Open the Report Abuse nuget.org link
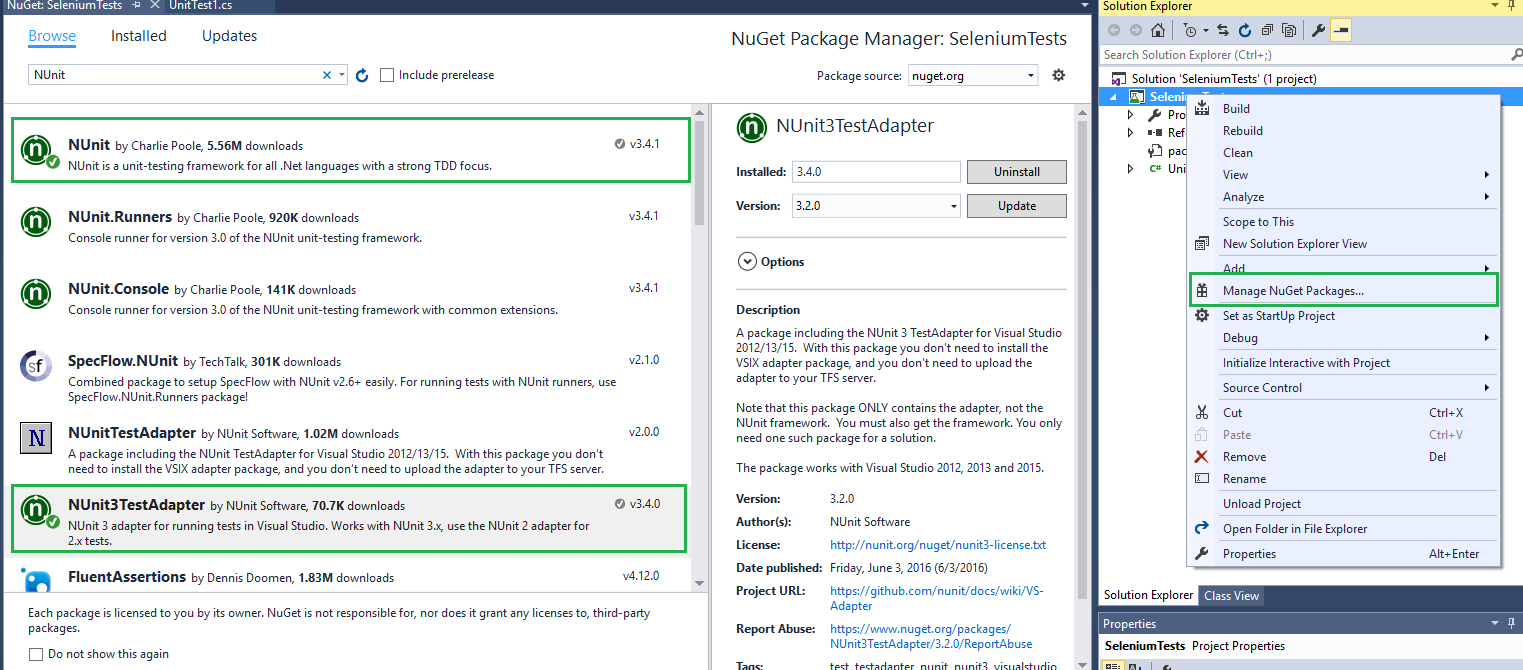 pos(931,636)
